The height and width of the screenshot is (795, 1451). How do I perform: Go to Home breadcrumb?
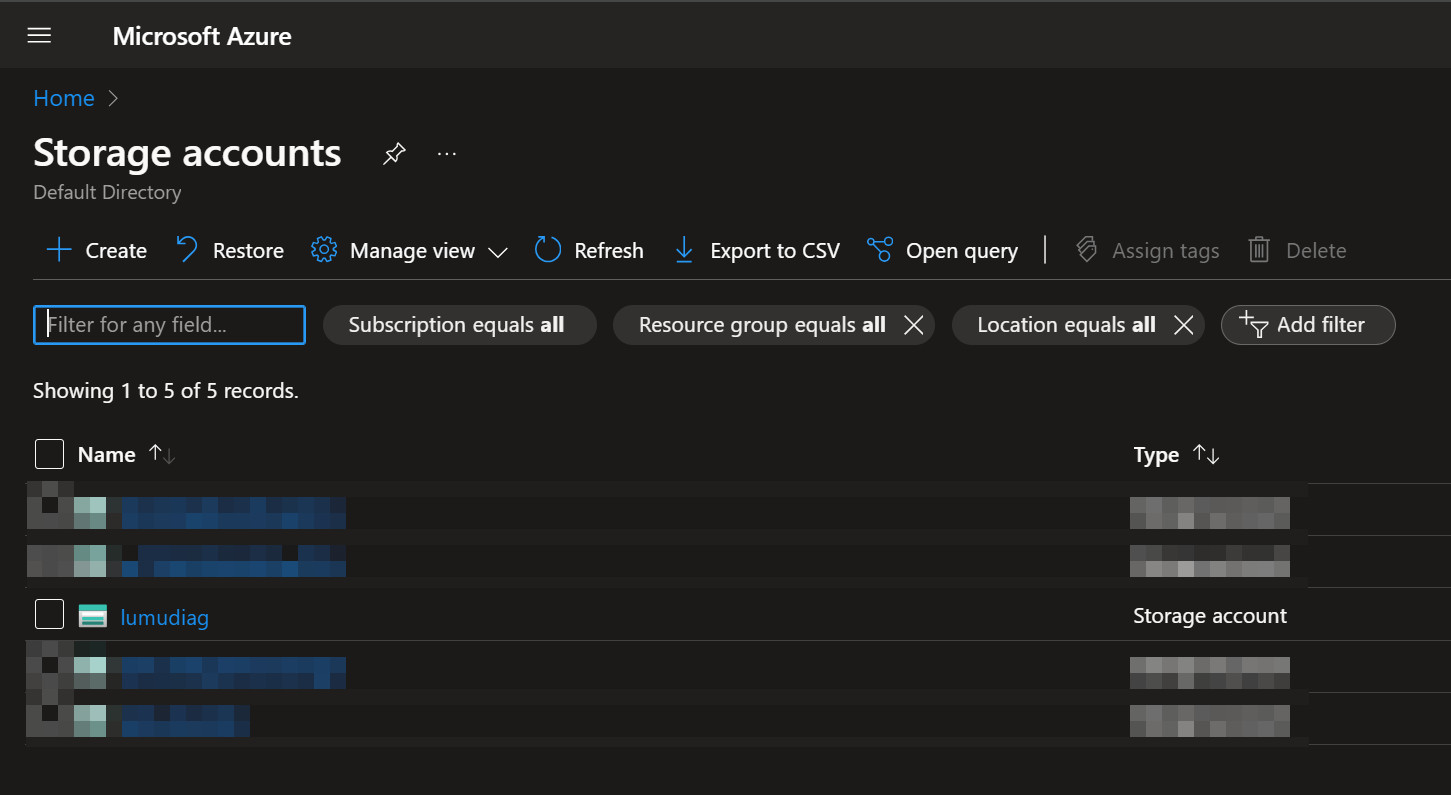pos(64,98)
